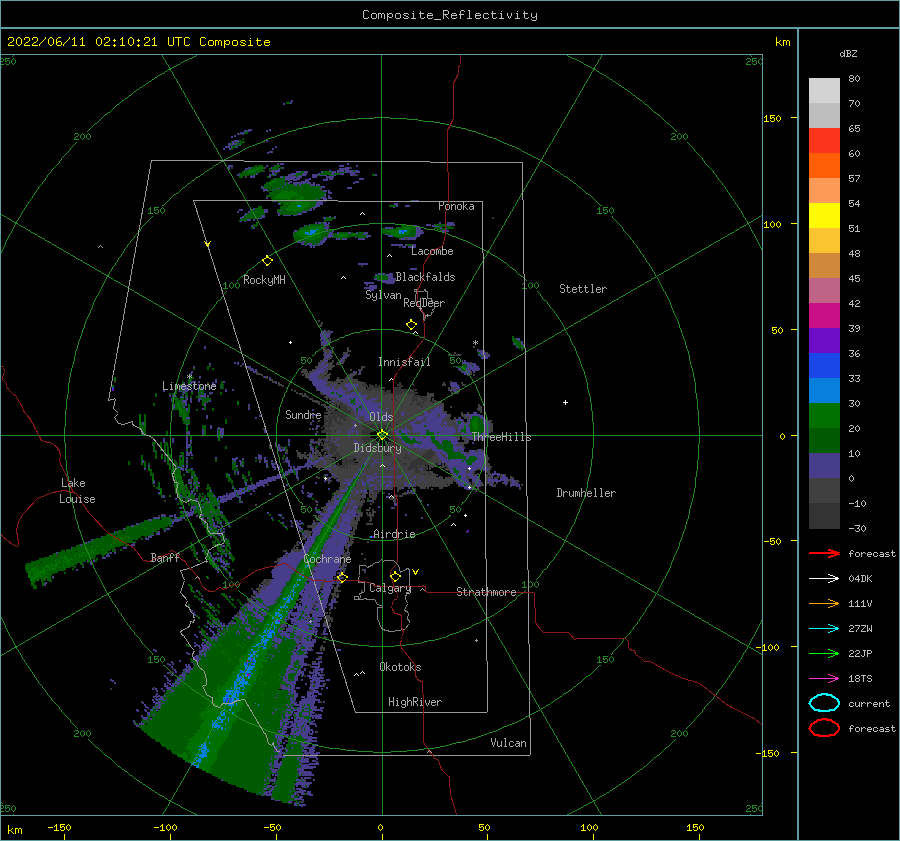Screen dimensions: 900x841
Task: Click the Cochrane label
Action: tap(327, 559)
